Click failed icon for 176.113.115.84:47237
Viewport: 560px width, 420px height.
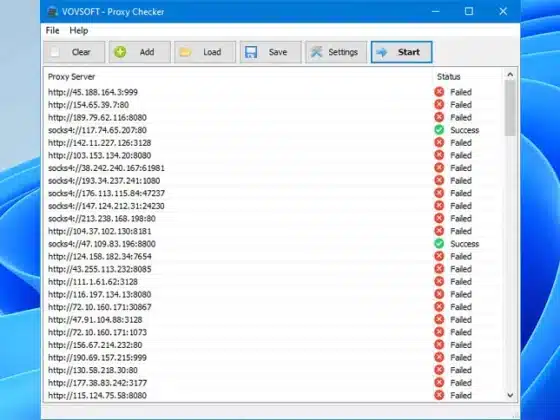coord(439,193)
